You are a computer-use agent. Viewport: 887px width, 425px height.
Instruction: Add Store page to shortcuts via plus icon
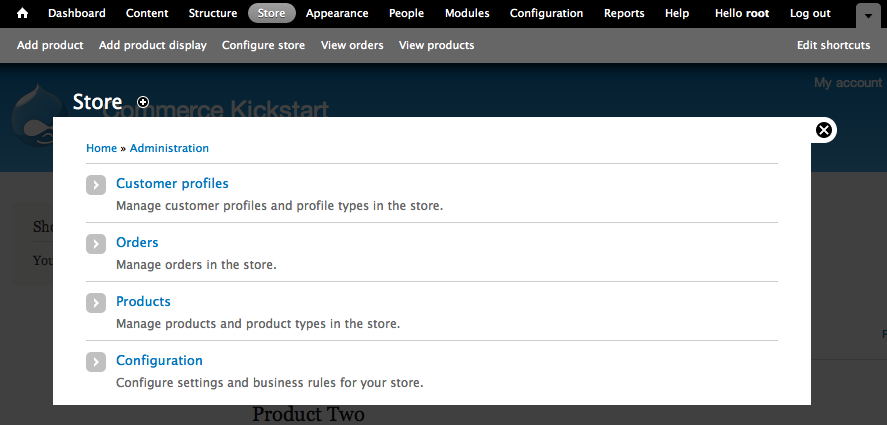point(143,102)
